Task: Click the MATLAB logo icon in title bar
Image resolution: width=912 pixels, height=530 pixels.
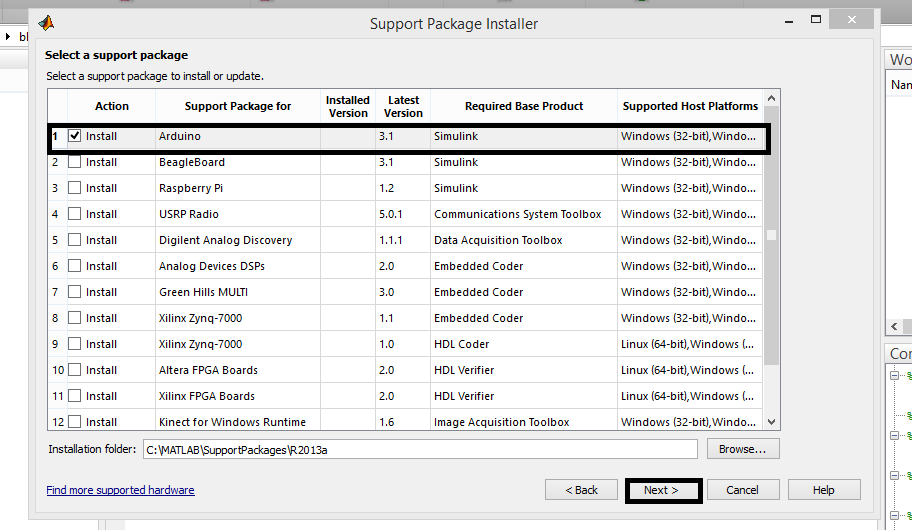Action: click(46, 23)
